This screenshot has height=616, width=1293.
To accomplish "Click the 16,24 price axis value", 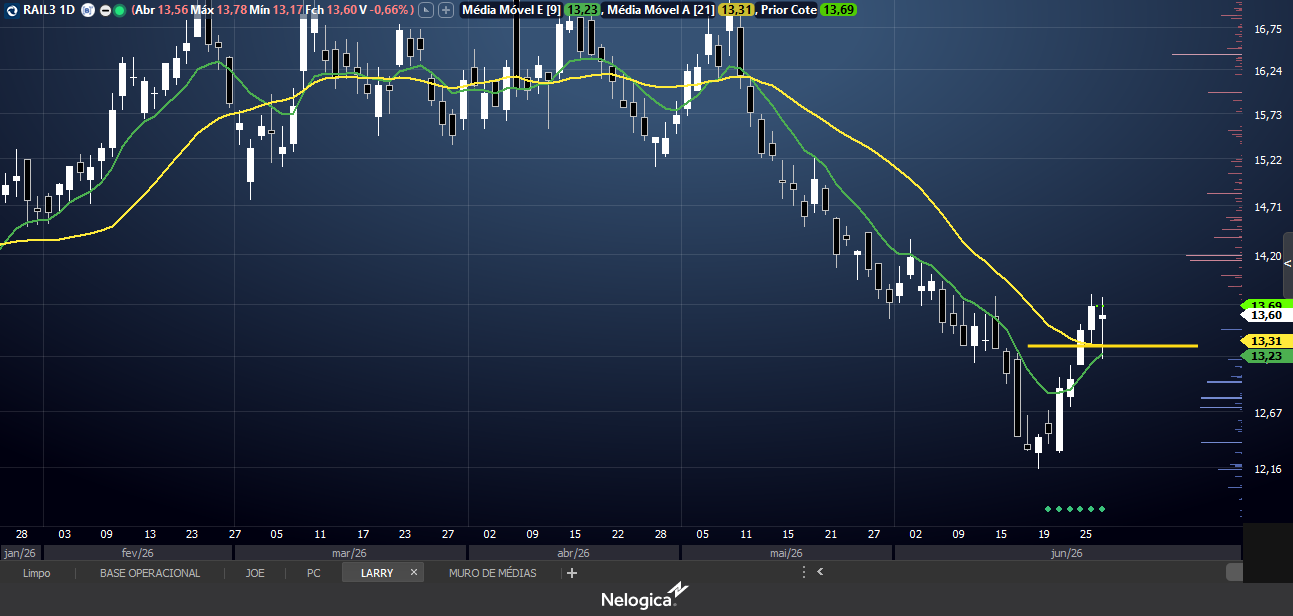I will [1267, 71].
